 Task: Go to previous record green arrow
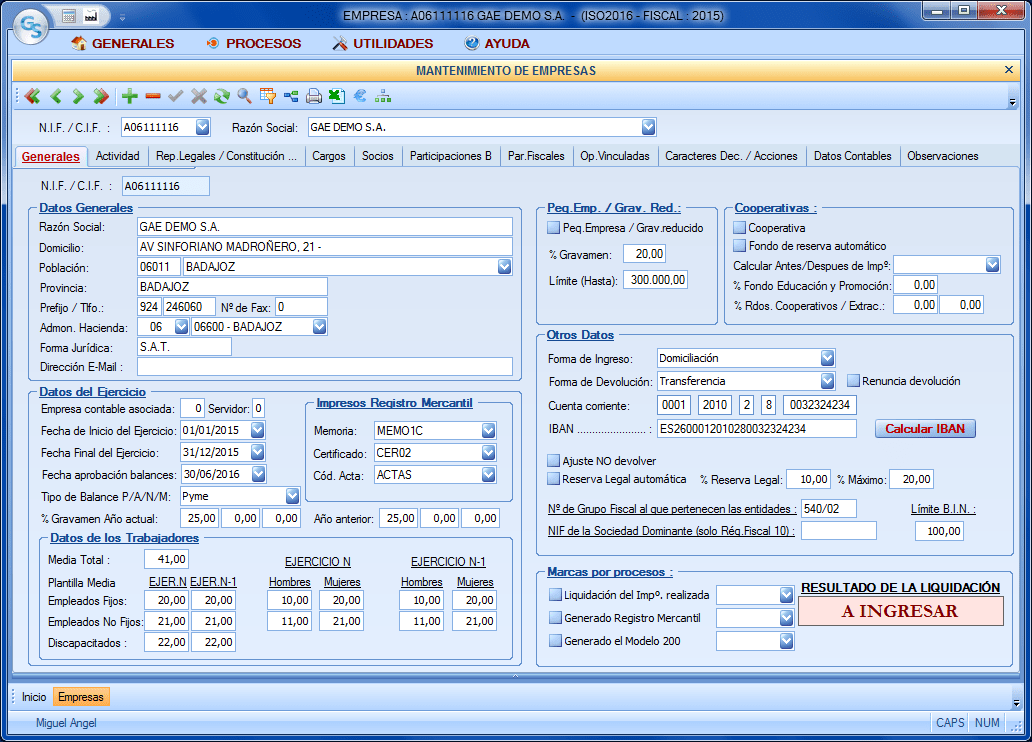(56, 96)
